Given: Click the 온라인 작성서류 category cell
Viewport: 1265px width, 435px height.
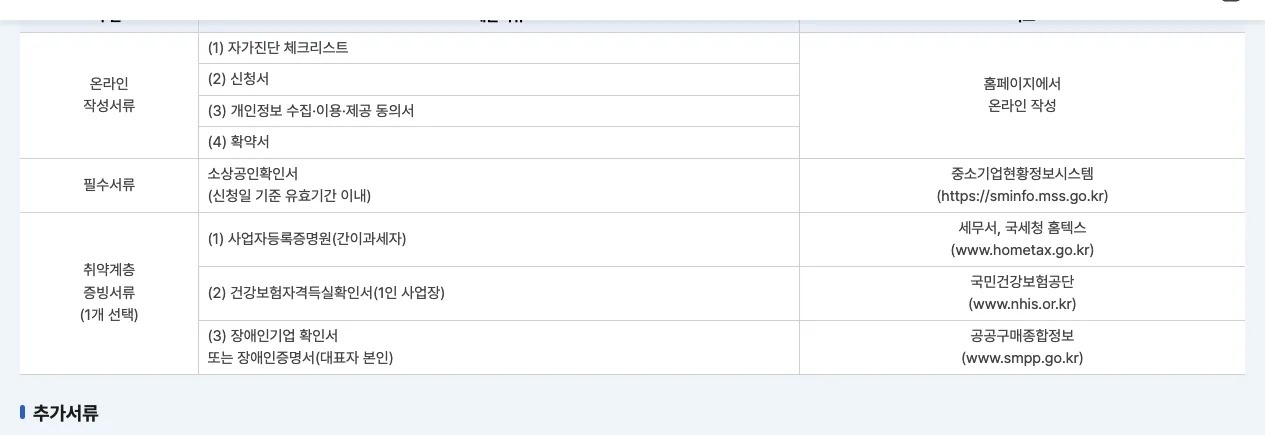Looking at the screenshot, I should click(109, 95).
